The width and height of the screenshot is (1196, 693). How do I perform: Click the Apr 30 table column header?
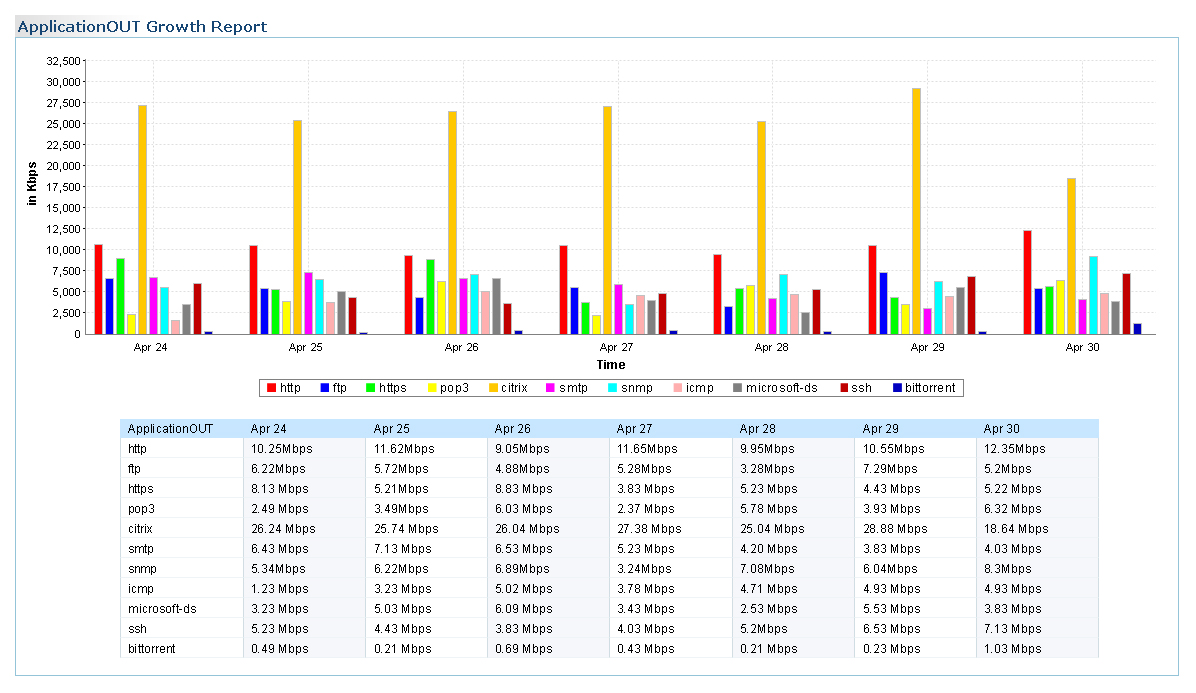click(x=1001, y=429)
